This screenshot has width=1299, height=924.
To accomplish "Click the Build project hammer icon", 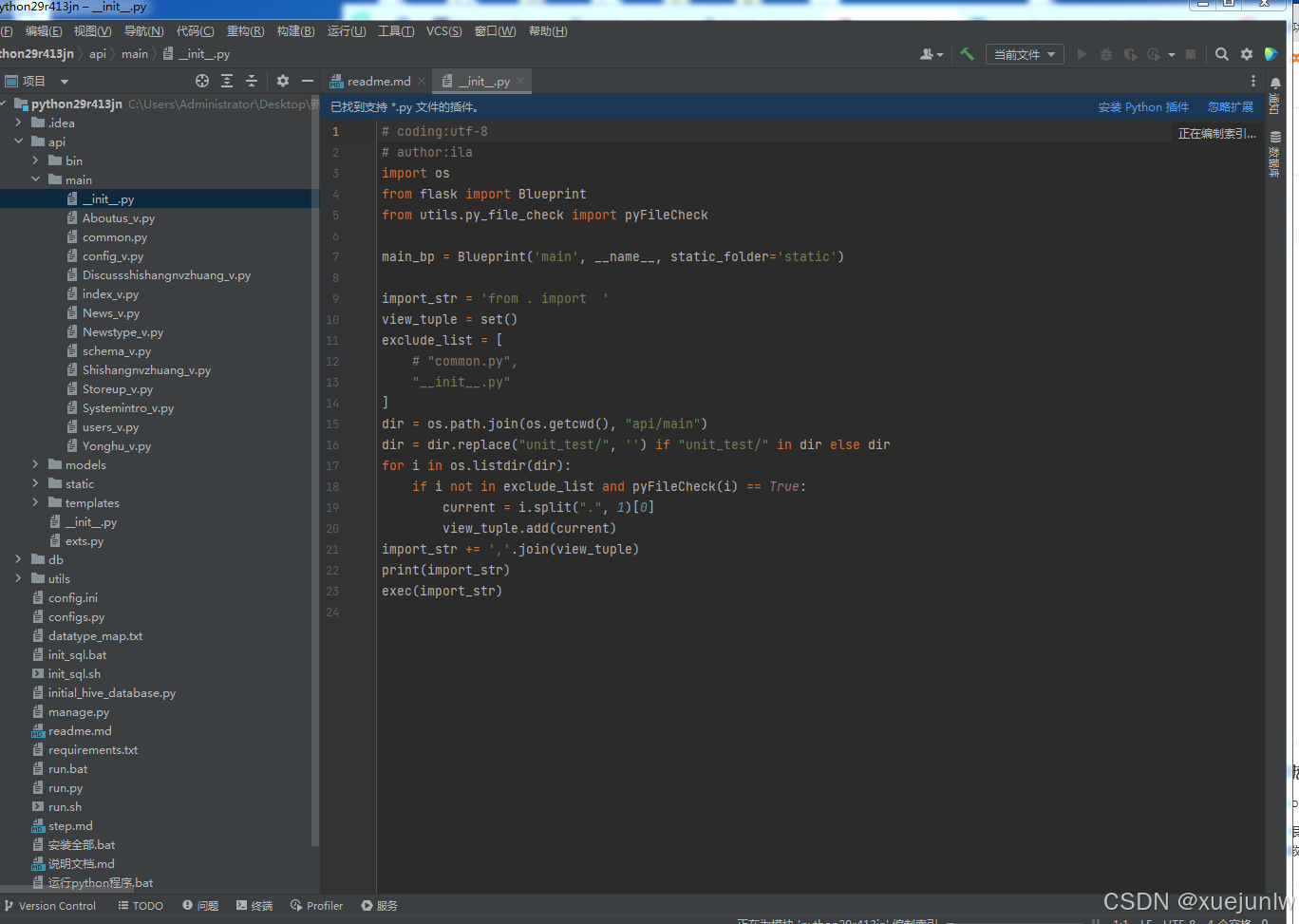I will coord(967,54).
